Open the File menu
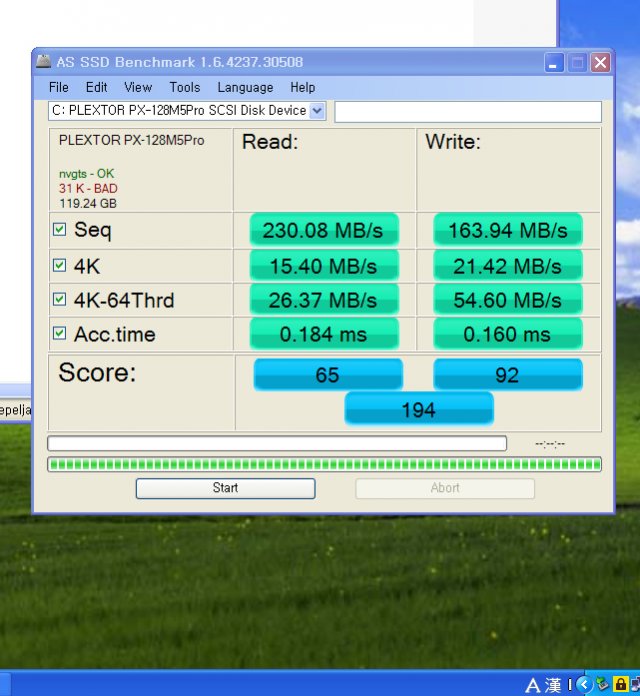 click(x=59, y=87)
